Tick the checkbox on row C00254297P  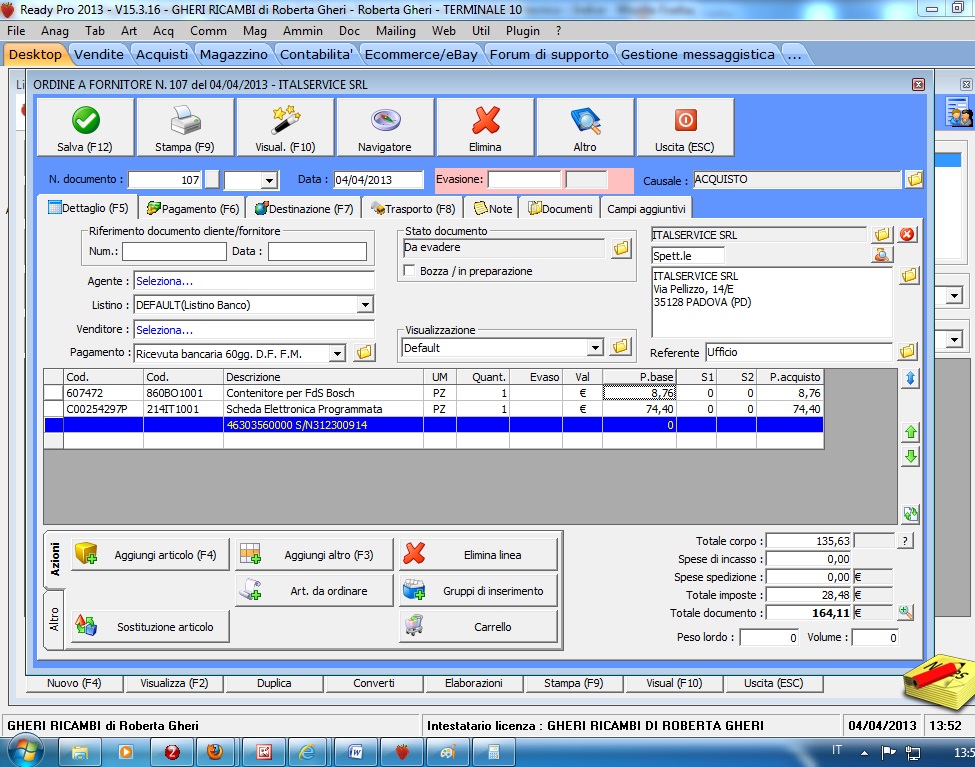tap(53, 409)
